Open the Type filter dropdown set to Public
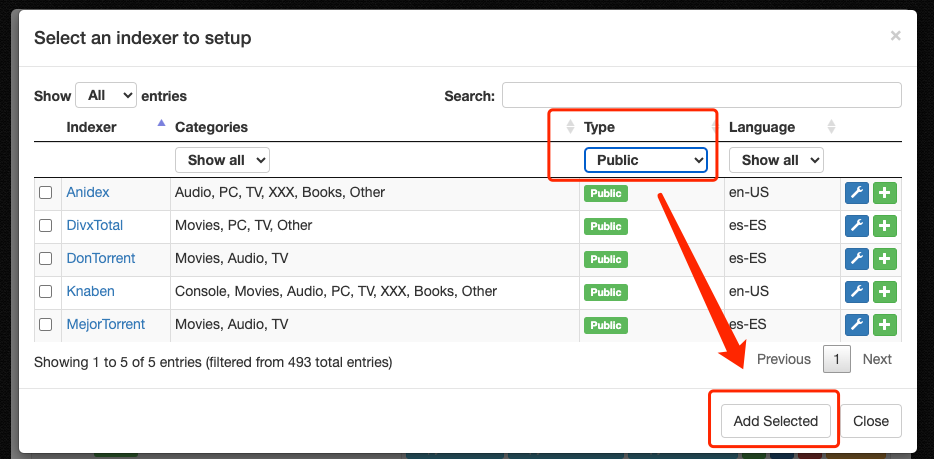 pyautogui.click(x=646, y=160)
